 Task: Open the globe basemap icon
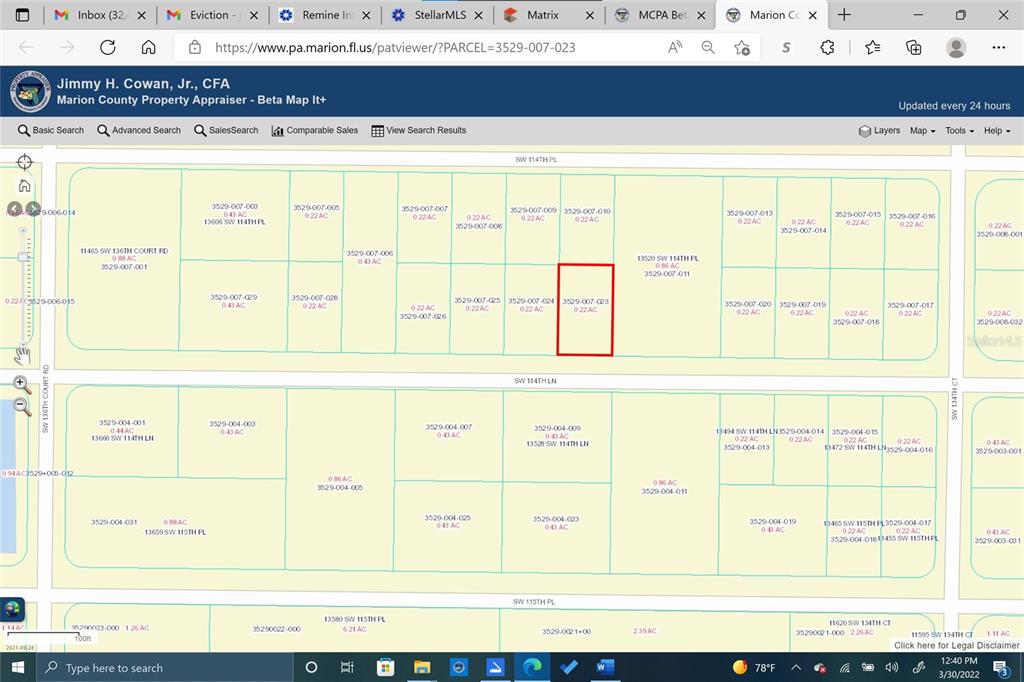[x=12, y=609]
